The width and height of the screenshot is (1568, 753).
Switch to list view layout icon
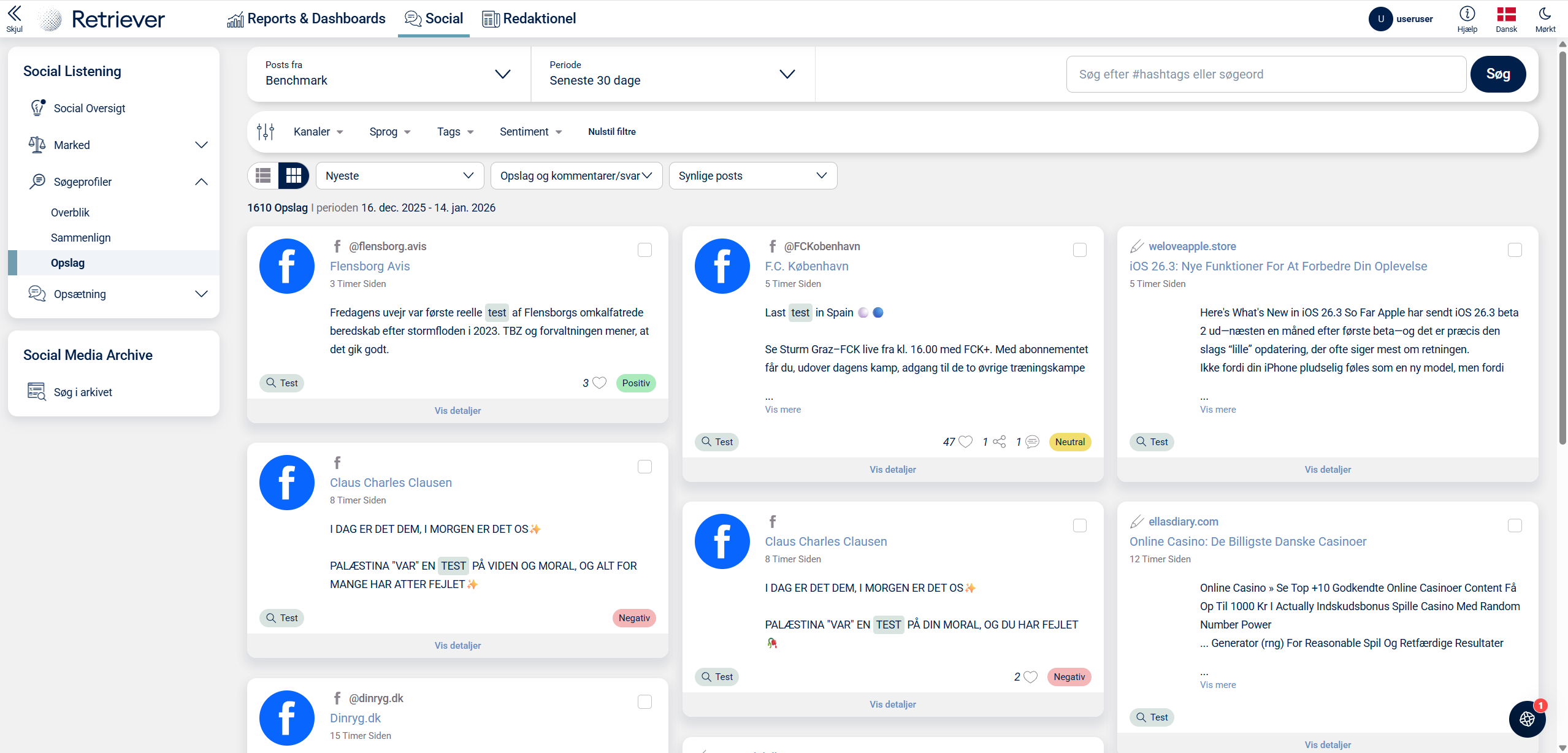pyautogui.click(x=263, y=176)
